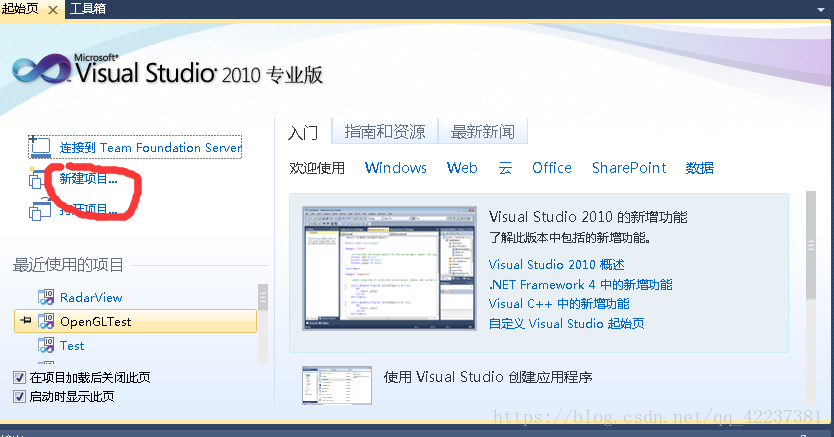
Task: Open .NET Framework 4 中的新增功能 link
Action: tap(580, 284)
